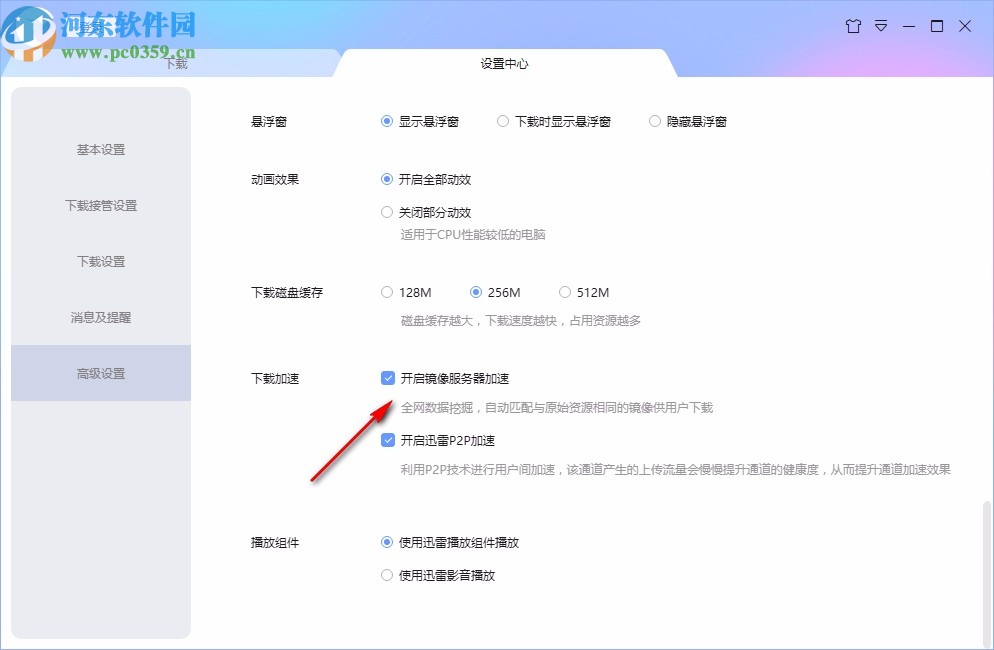Select 关闭部分动效 for low CPU

[x=387, y=212]
